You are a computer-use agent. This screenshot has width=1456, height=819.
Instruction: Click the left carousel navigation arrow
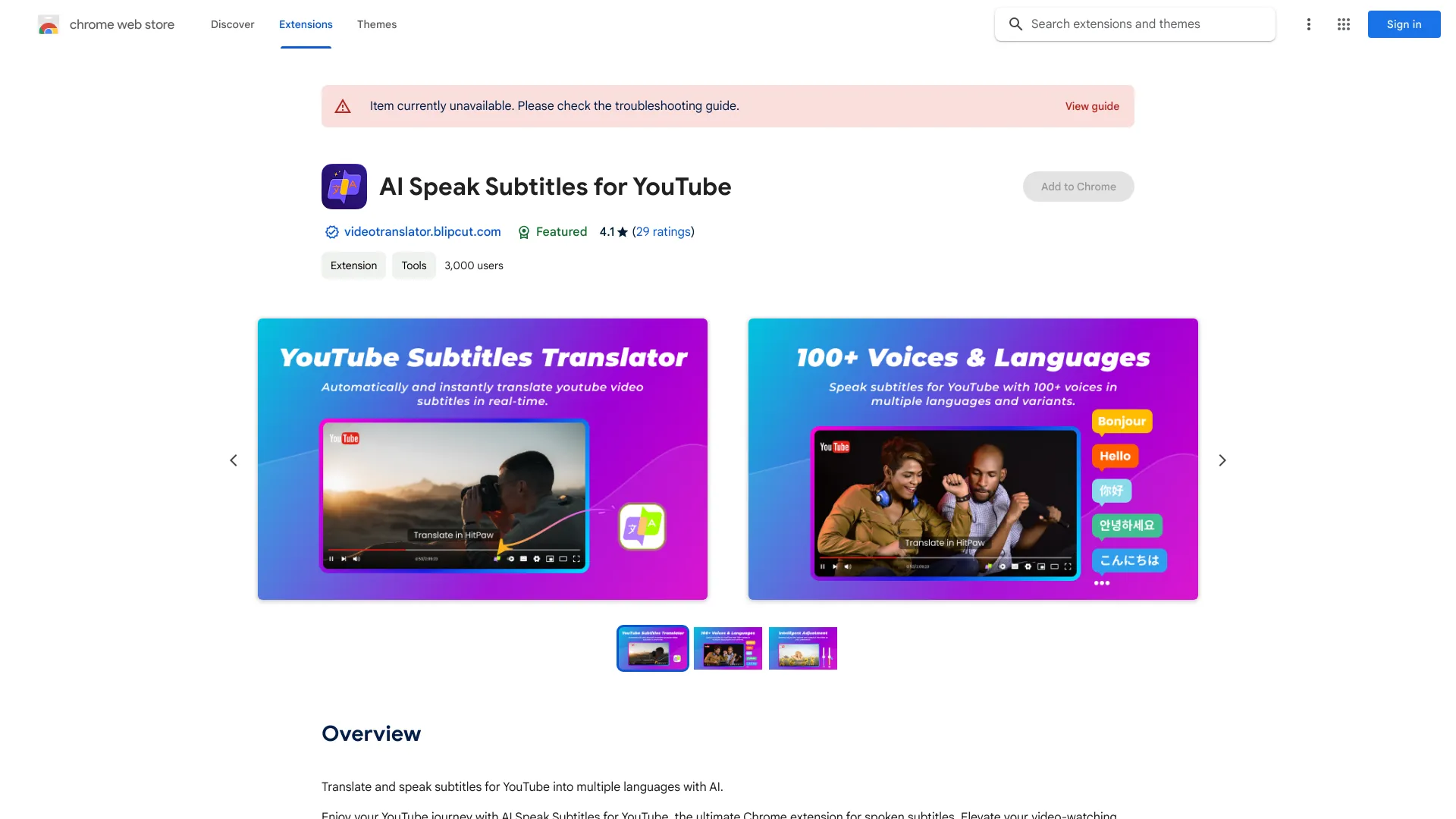pyautogui.click(x=233, y=460)
